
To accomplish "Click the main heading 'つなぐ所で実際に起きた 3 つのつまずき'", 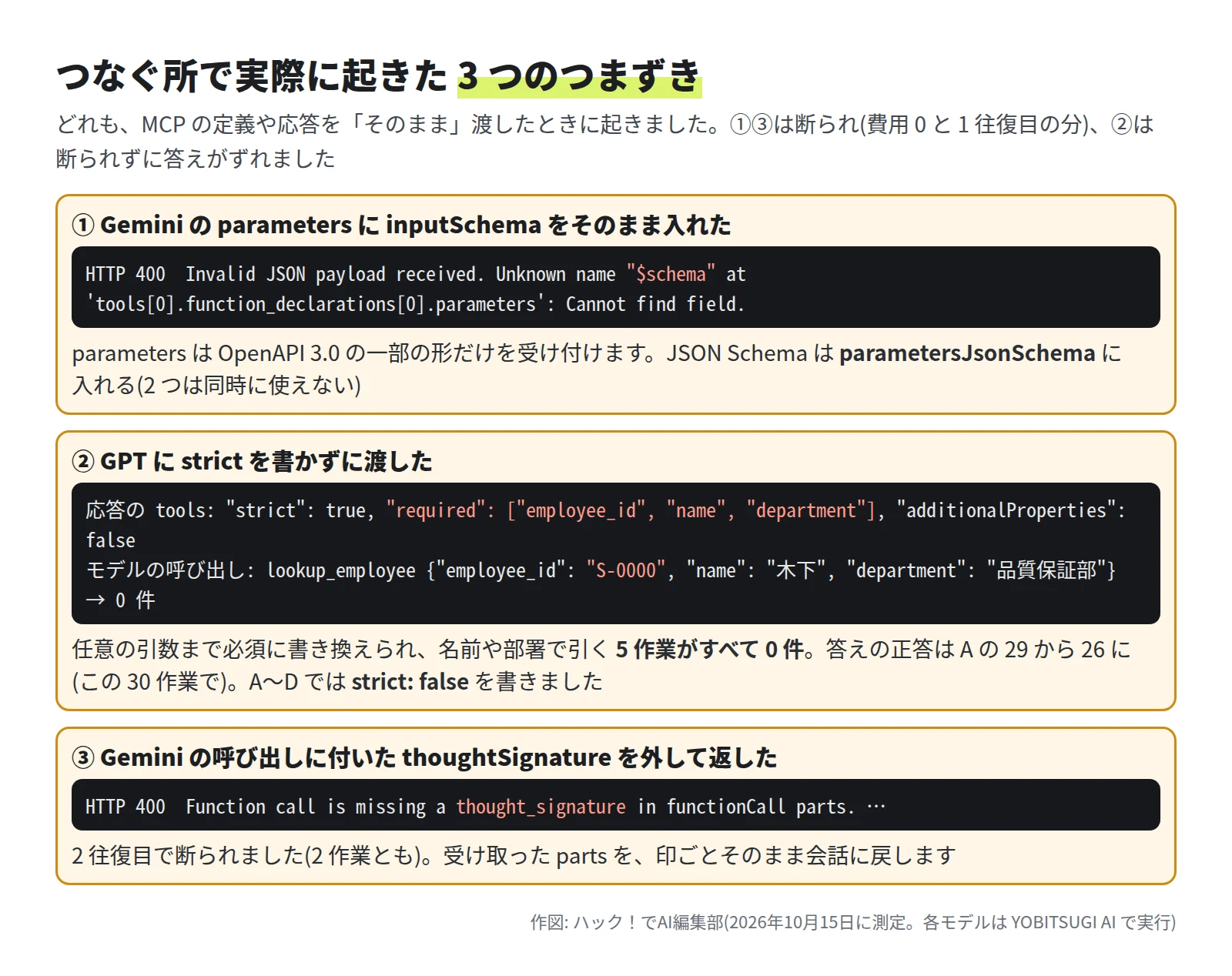I will click(378, 76).
